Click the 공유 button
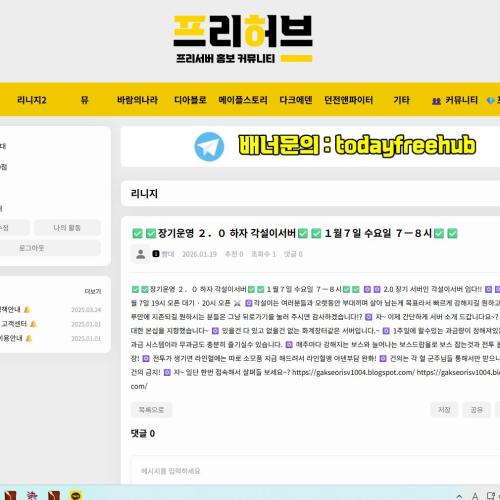This screenshot has height=500, width=500. (x=476, y=410)
